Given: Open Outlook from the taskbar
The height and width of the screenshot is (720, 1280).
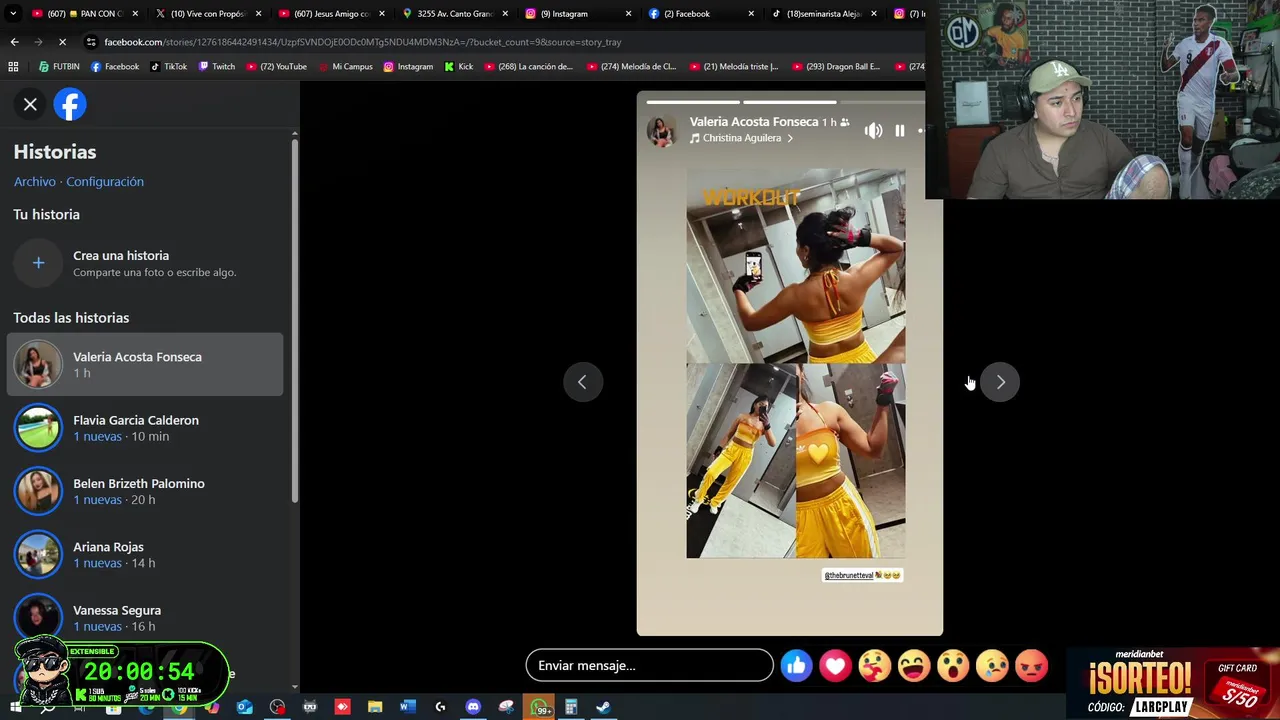Looking at the screenshot, I should tap(245, 707).
